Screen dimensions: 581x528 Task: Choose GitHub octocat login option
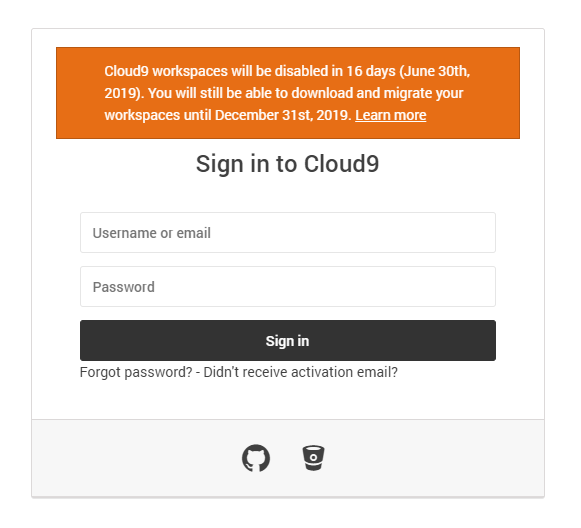pos(256,458)
